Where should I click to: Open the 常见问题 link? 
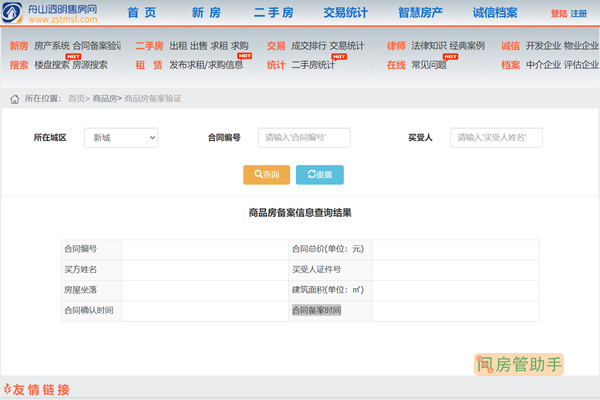tap(429, 65)
